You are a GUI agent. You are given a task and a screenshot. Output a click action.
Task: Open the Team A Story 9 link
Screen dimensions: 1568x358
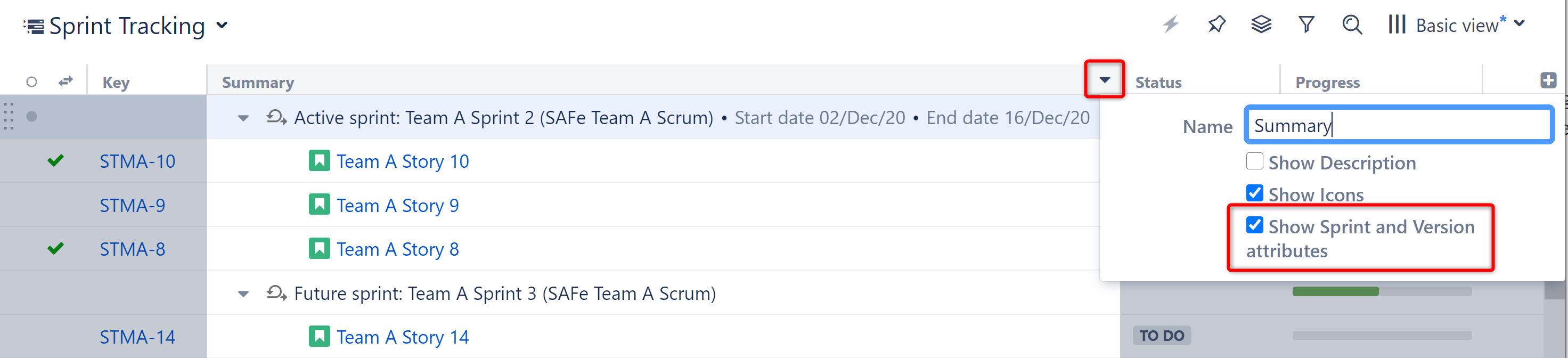pos(397,206)
